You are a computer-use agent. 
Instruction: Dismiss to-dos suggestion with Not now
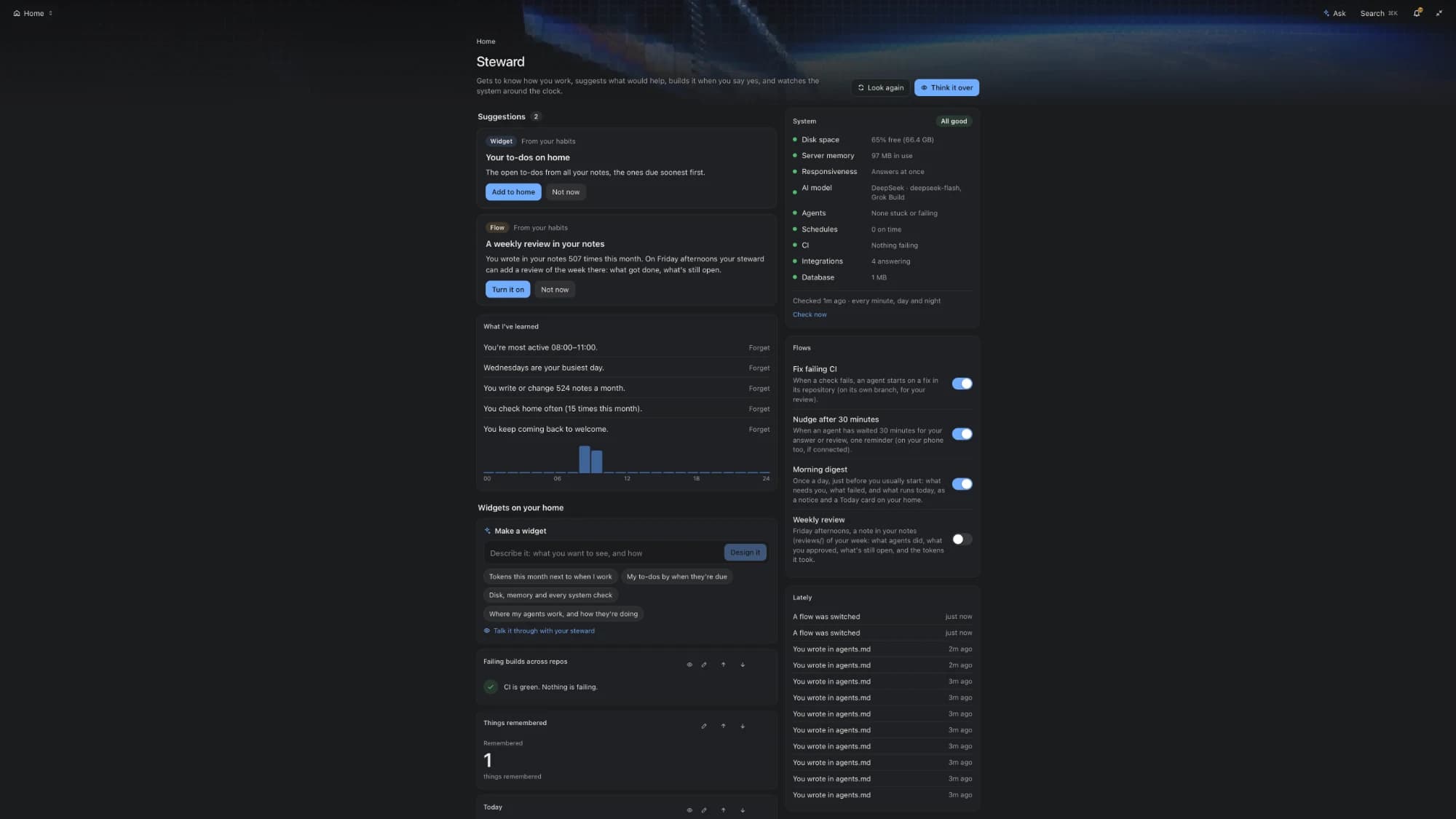tap(566, 192)
